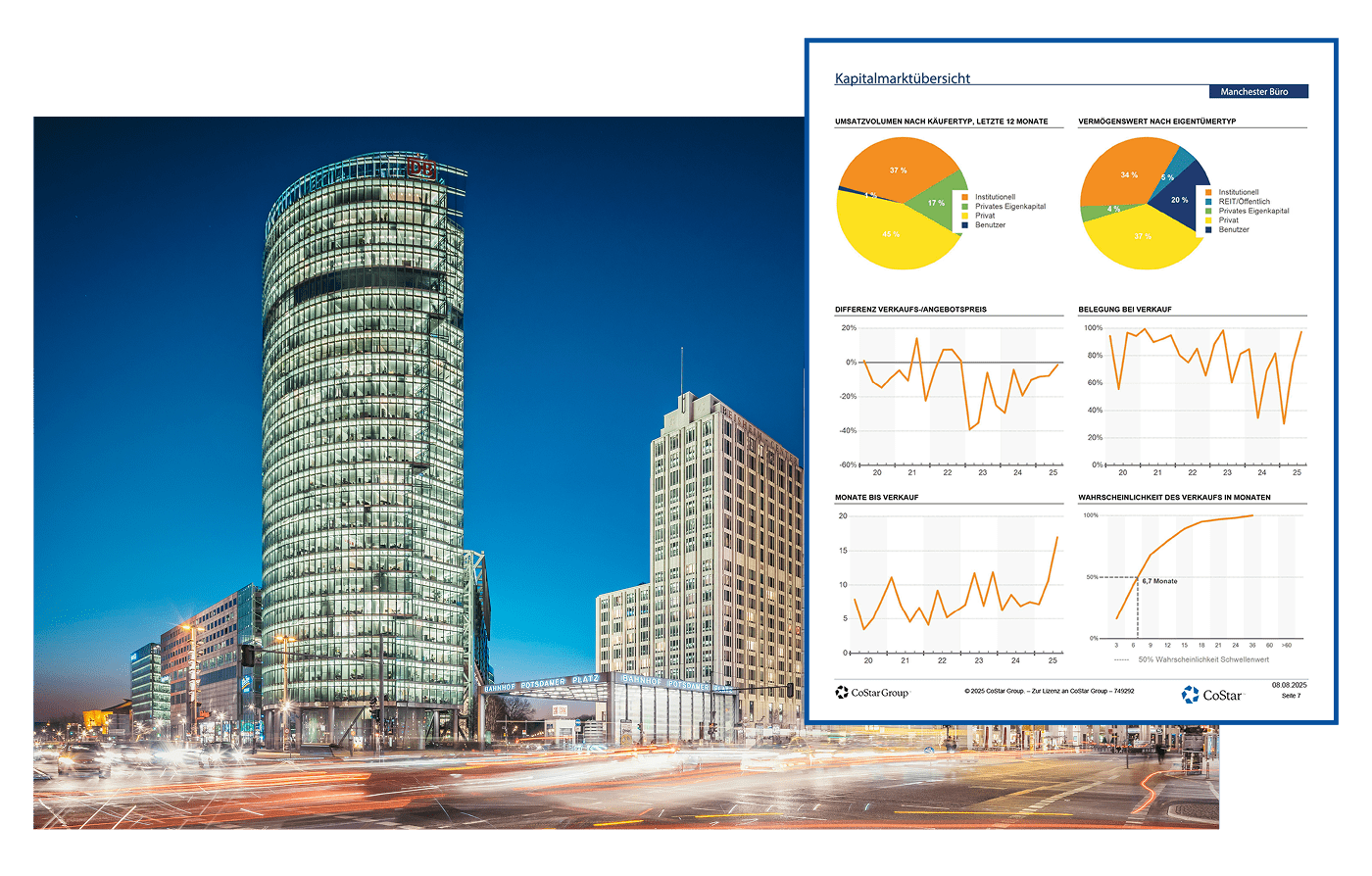
Task: Click green Privates Eigenkapital swatch in left legend
Action: tap(965, 207)
